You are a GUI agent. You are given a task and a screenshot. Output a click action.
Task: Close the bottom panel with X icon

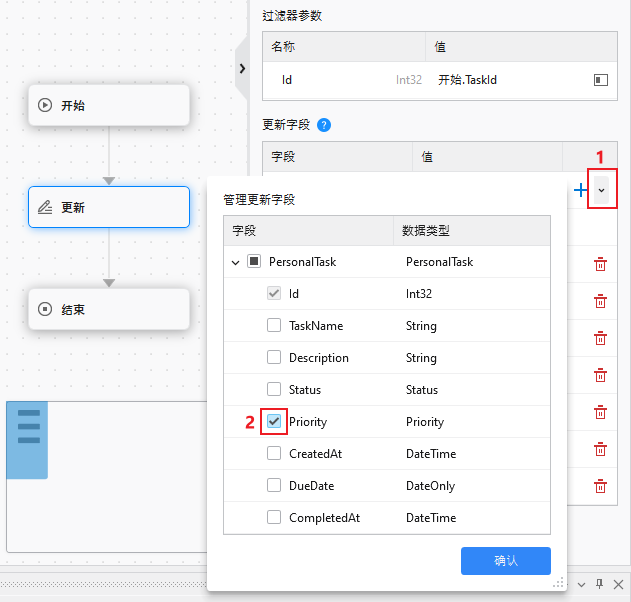(617, 583)
